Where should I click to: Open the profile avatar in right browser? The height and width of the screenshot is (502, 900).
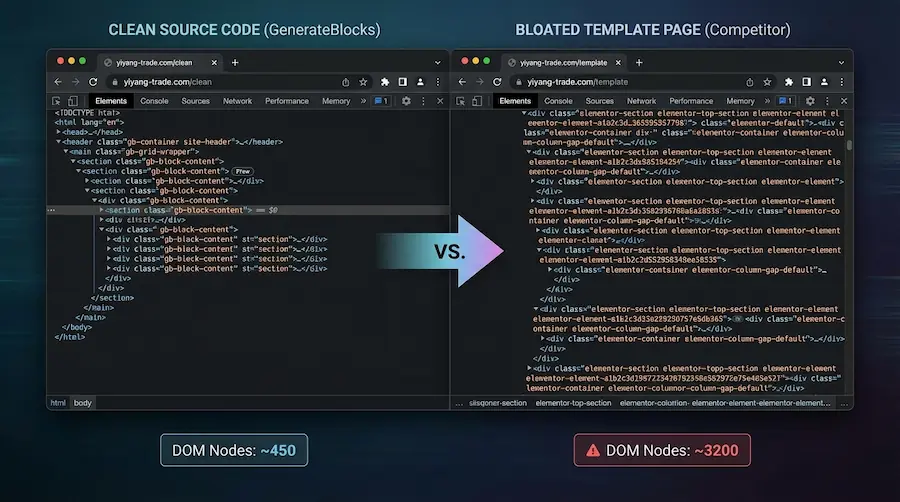(824, 82)
